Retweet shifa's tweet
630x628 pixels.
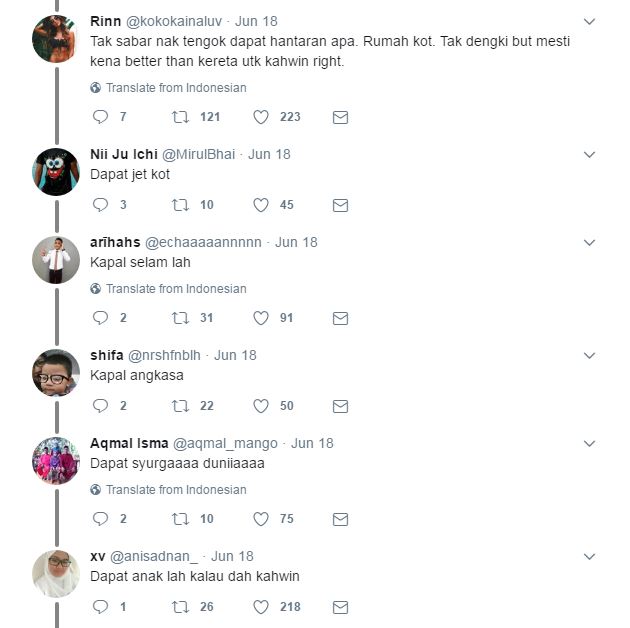pyautogui.click(x=181, y=406)
